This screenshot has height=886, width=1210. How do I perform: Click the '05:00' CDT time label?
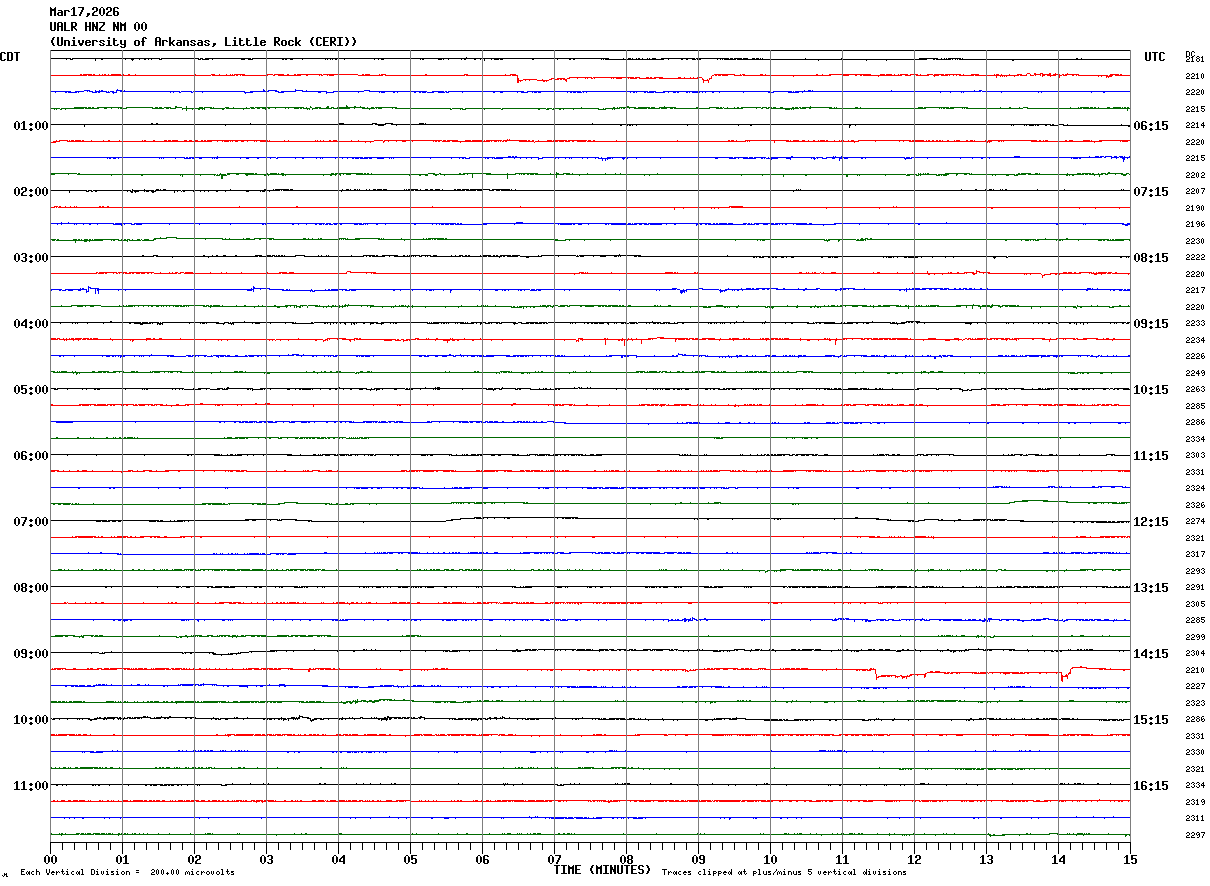[x=31, y=390]
